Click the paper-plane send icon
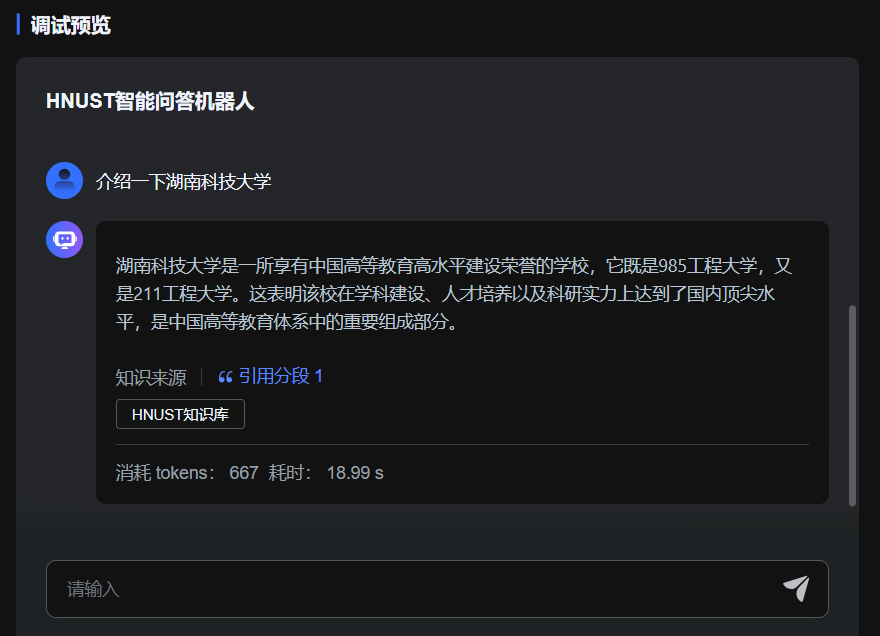The width and height of the screenshot is (880, 636). [x=796, y=589]
